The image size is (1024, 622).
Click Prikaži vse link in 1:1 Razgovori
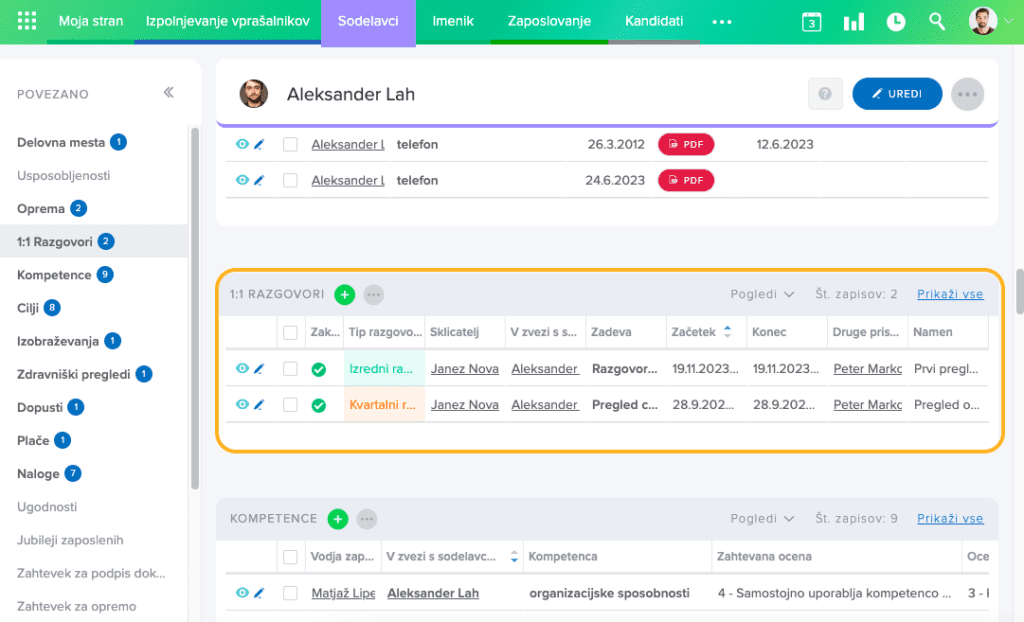tap(949, 294)
